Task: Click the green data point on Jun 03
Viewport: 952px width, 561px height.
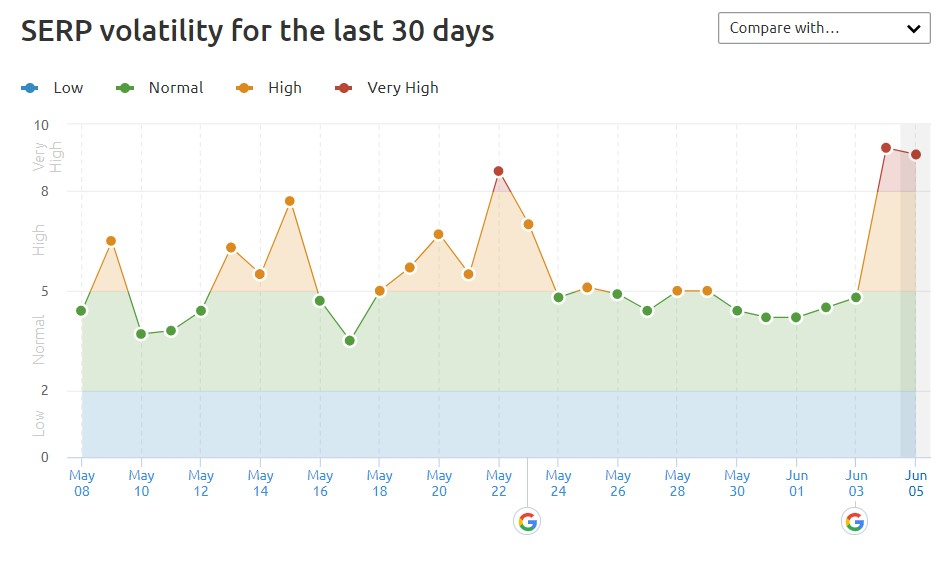Action: (856, 297)
